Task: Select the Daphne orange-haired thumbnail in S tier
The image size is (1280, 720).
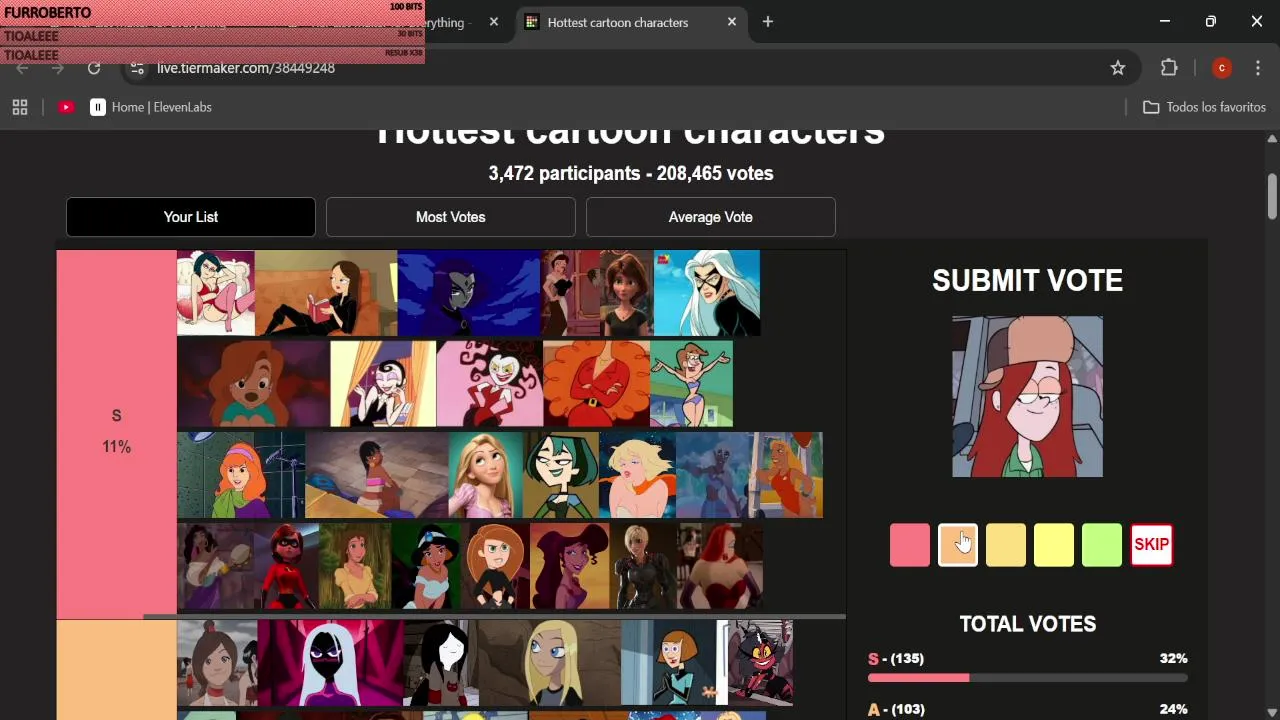Action: [241, 475]
